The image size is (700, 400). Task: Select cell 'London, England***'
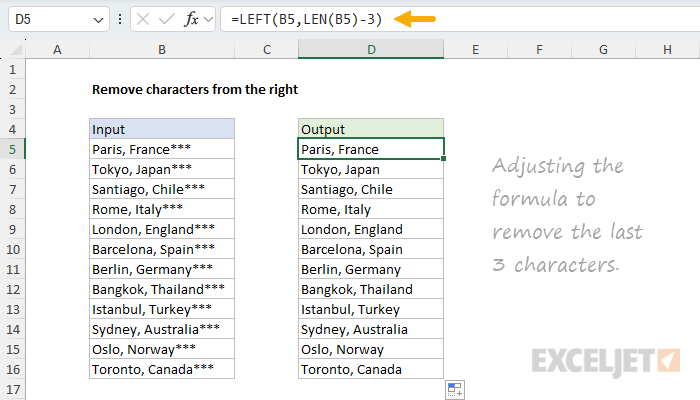pos(162,229)
